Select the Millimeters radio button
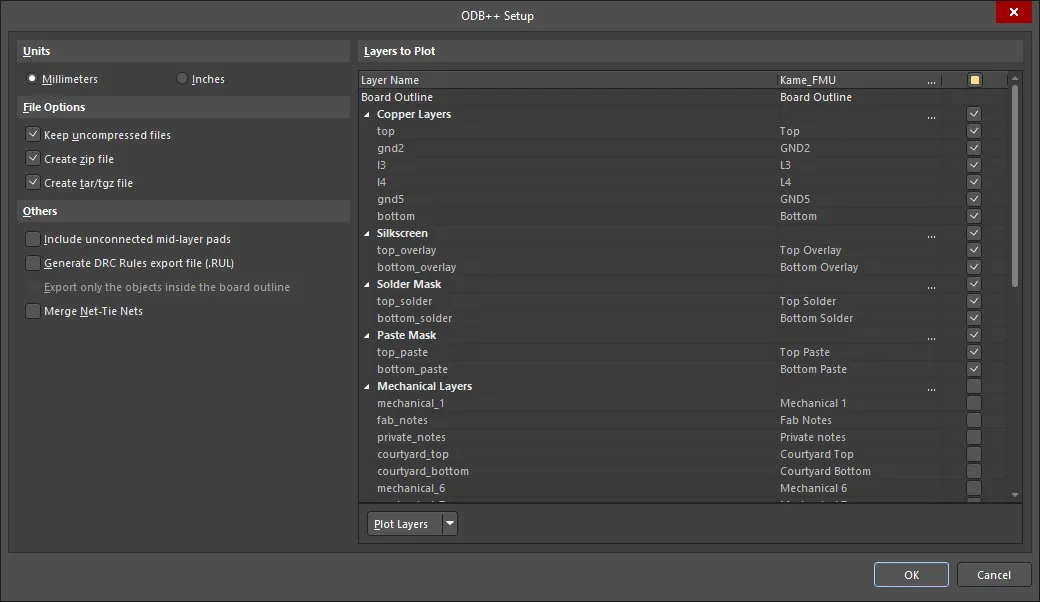1040x602 pixels. click(x=32, y=79)
